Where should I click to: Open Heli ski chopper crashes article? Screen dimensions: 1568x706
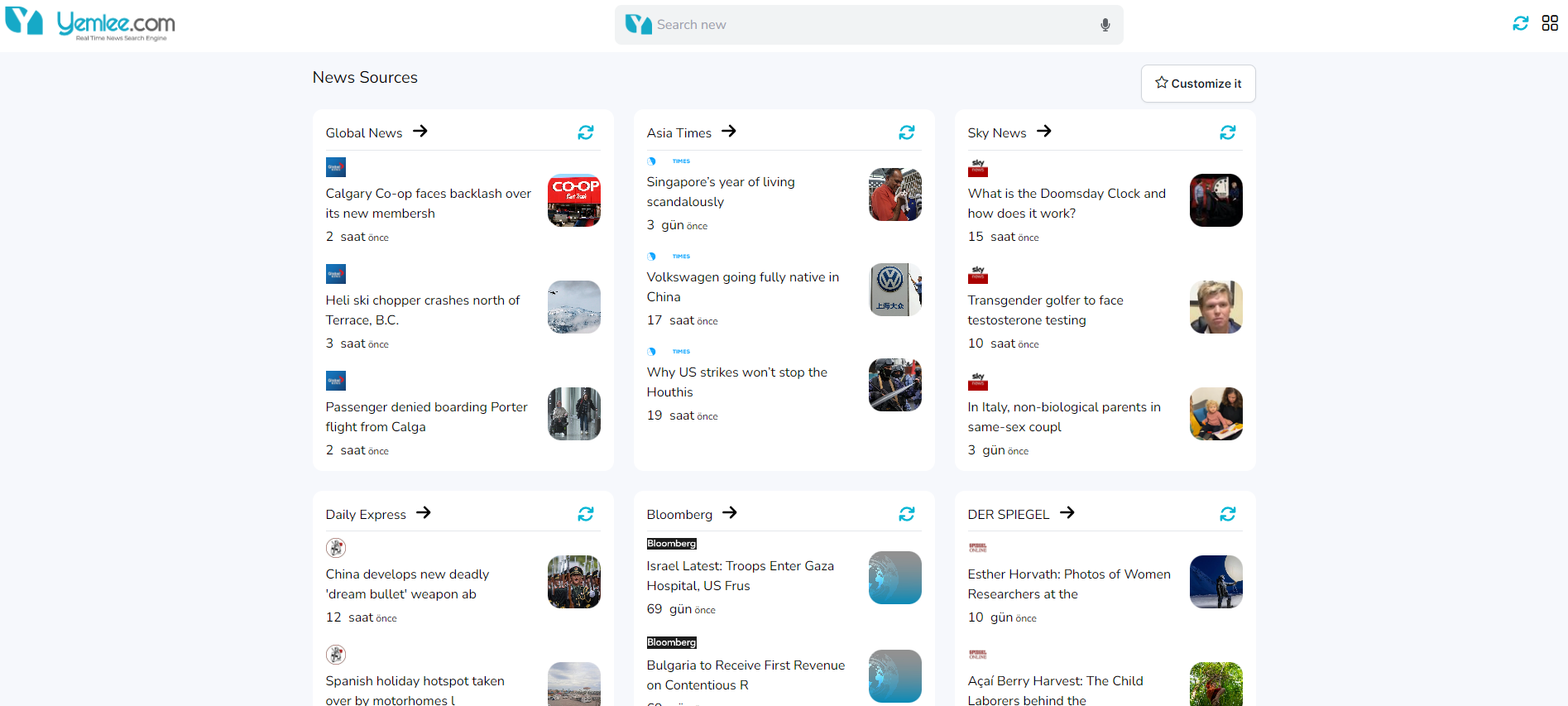(423, 310)
